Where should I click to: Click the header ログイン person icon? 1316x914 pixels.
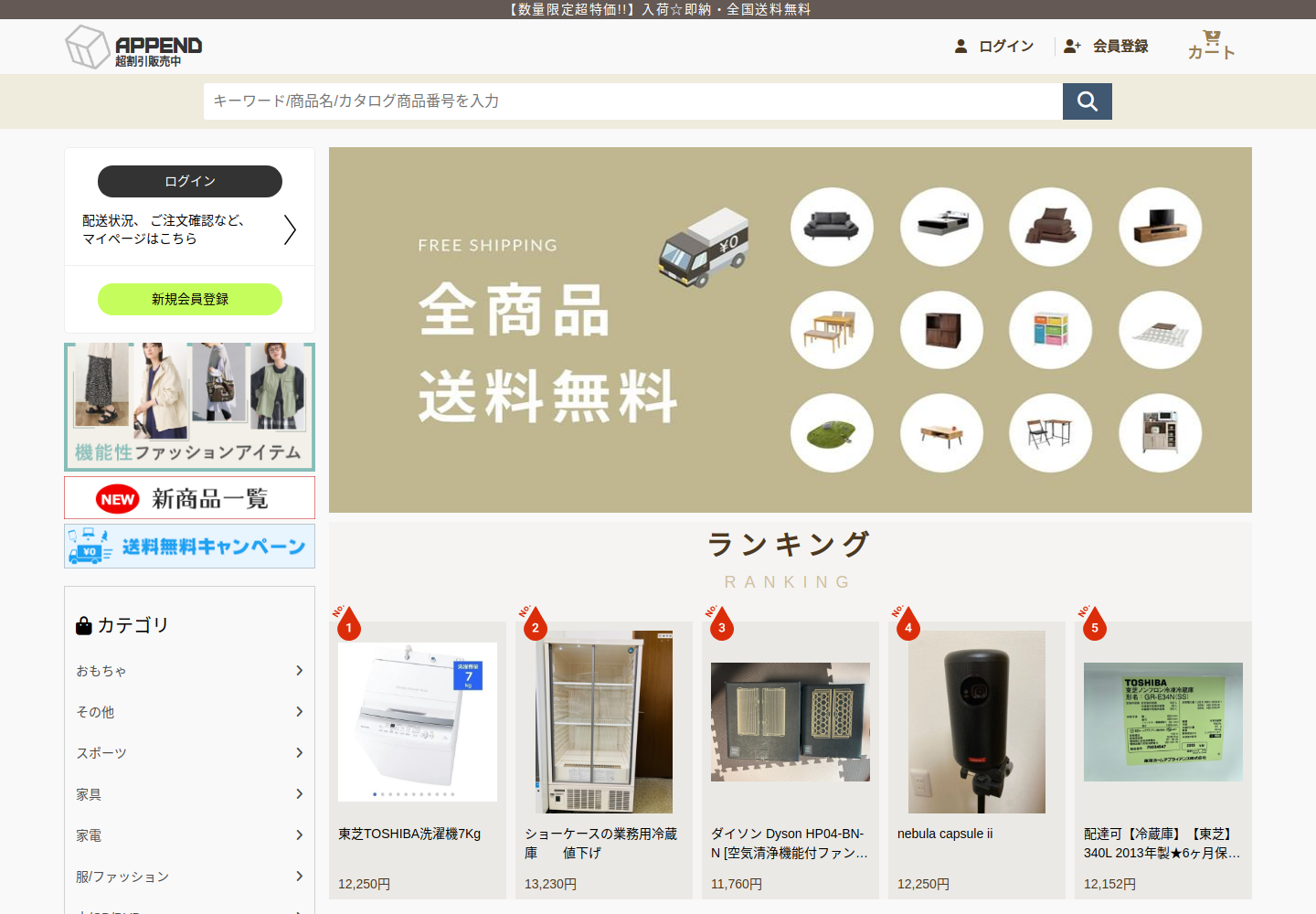pos(960,46)
